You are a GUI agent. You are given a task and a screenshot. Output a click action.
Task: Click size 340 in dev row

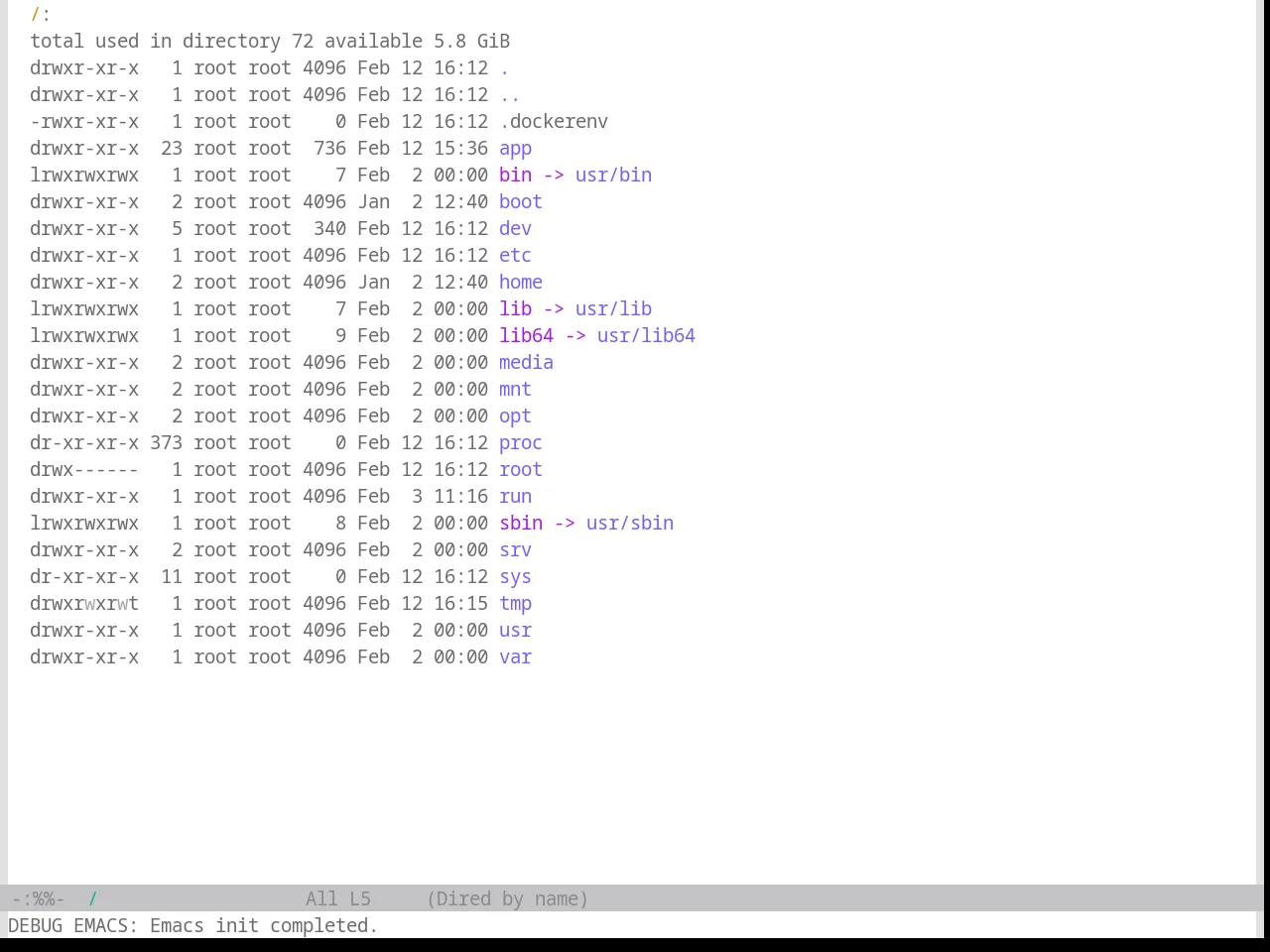coord(329,229)
